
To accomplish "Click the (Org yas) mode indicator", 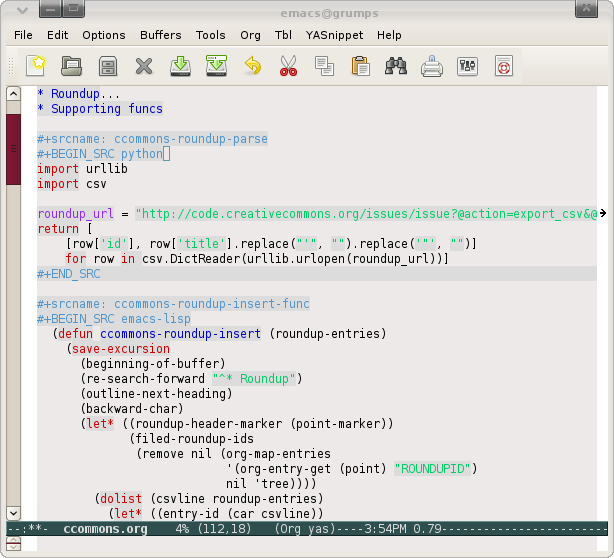I will point(305,529).
